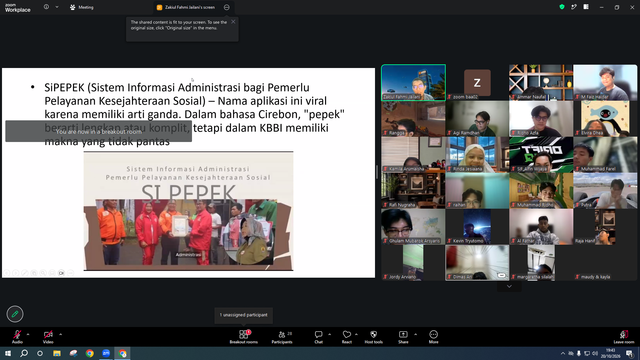Select the maudy & kayla tile

605,262
